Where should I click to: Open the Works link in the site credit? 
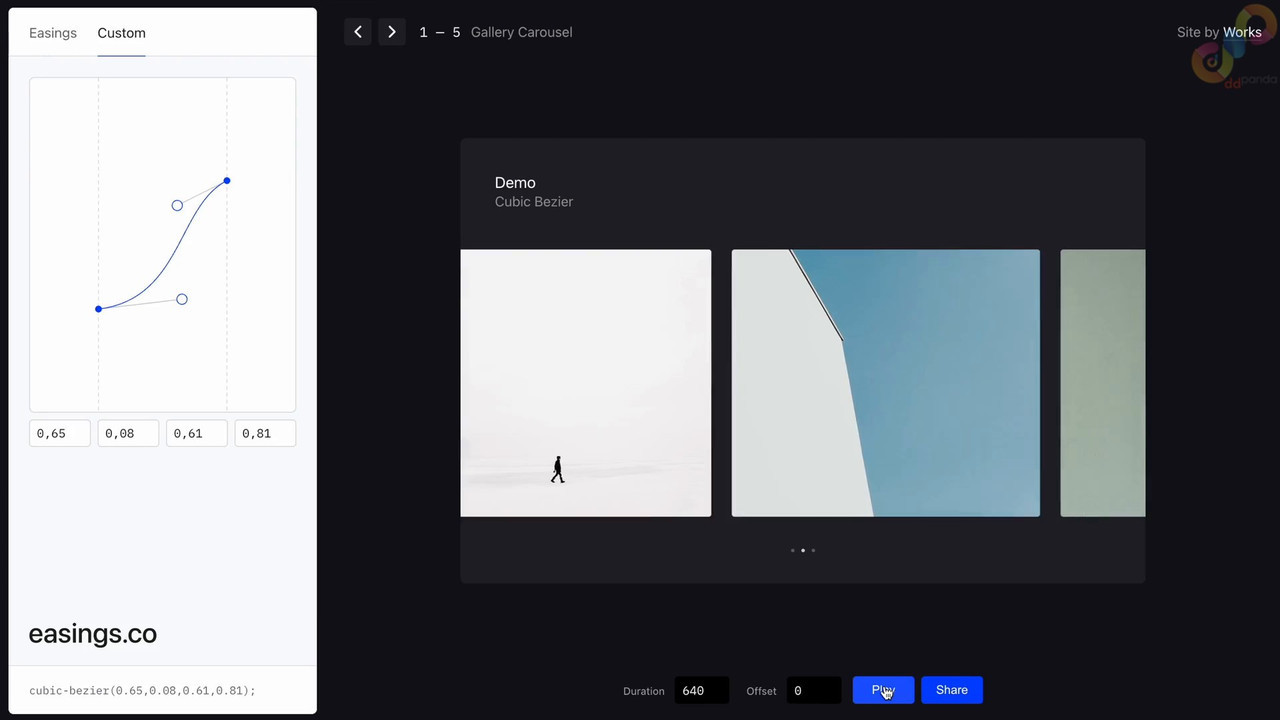click(x=1242, y=32)
